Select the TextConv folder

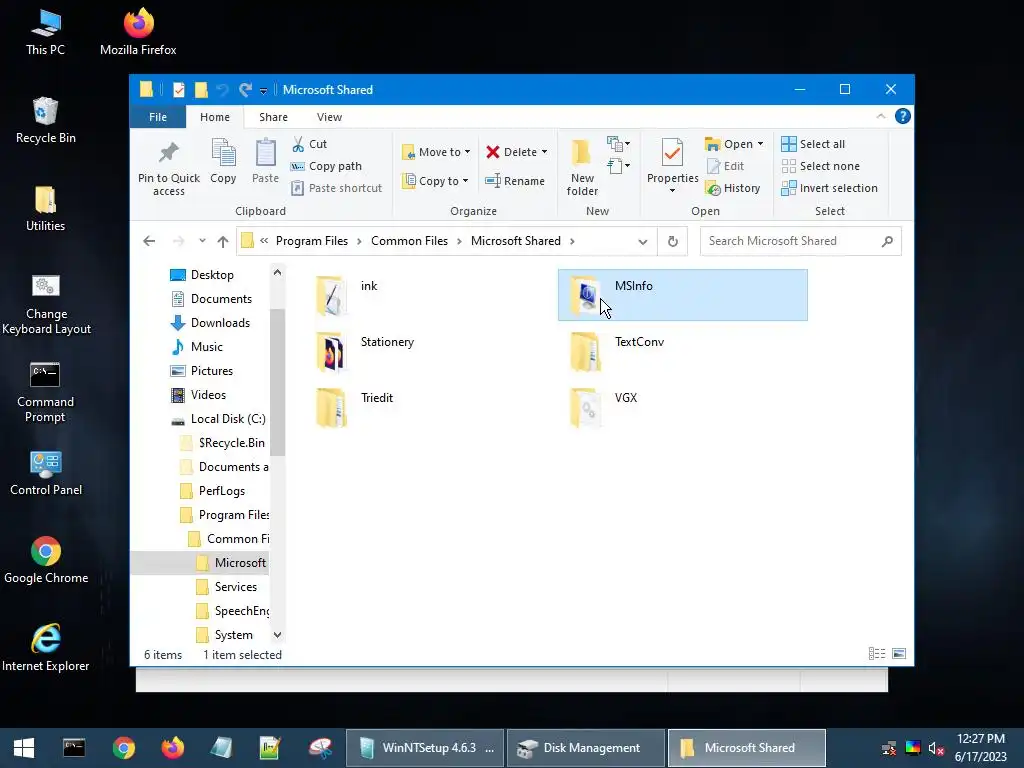[682, 351]
